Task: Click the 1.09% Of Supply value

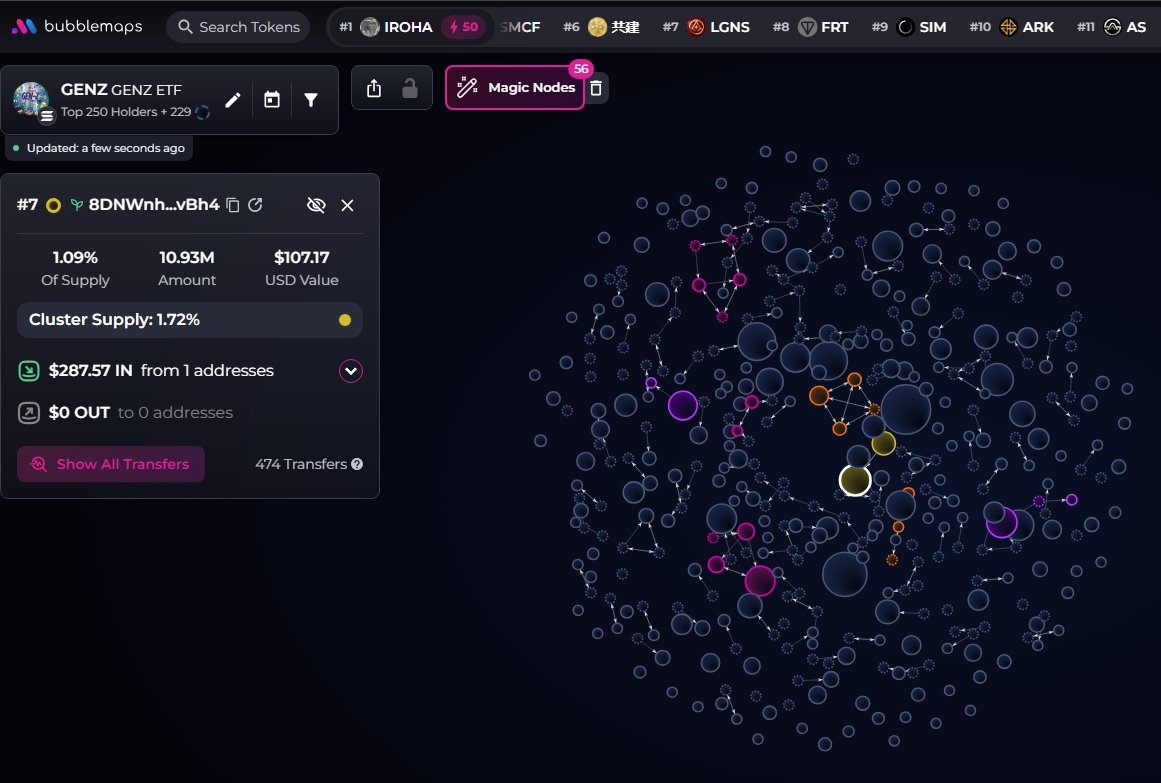Action: coord(75,258)
